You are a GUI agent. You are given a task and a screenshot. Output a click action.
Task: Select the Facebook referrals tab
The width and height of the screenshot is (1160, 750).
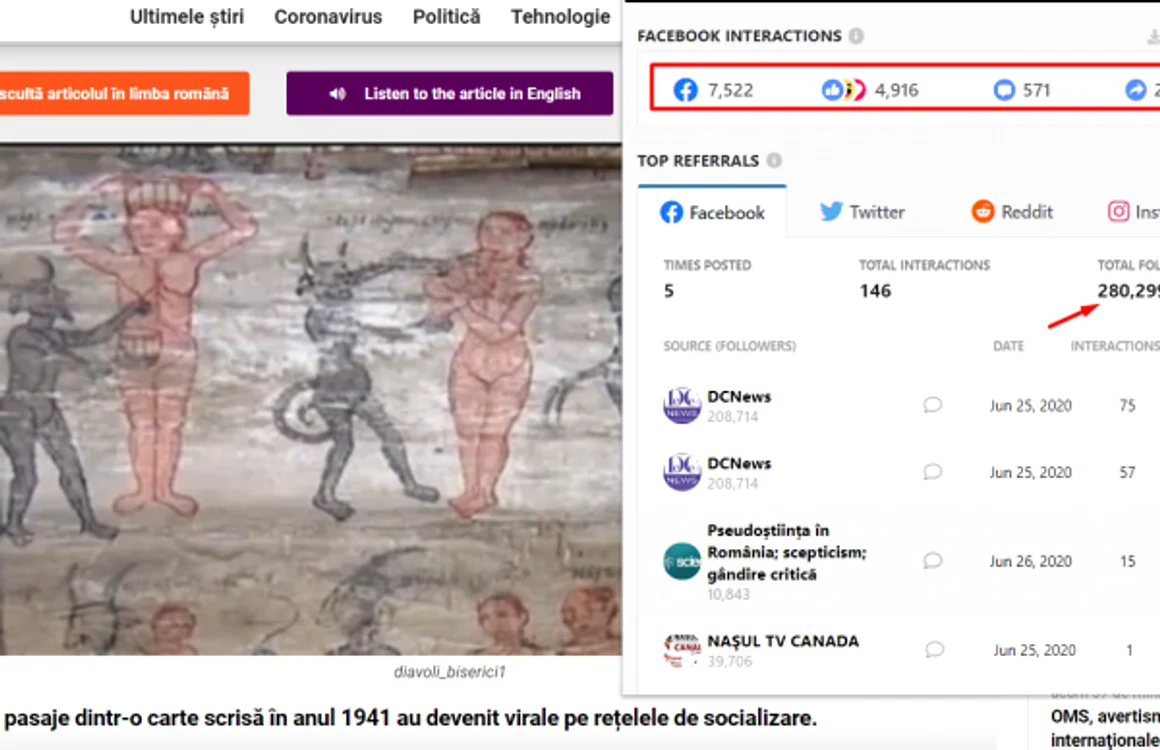pos(712,212)
